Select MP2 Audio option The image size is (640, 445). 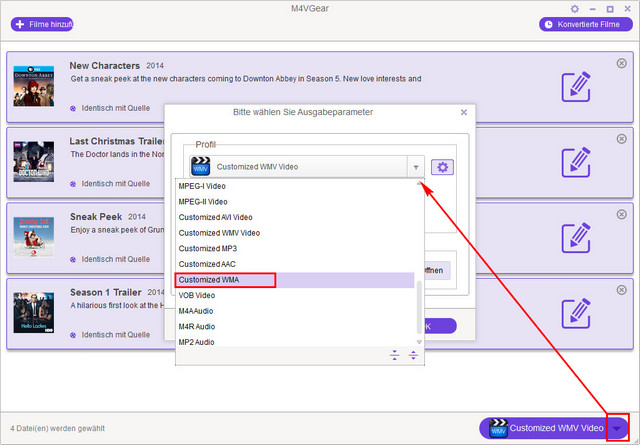point(295,342)
